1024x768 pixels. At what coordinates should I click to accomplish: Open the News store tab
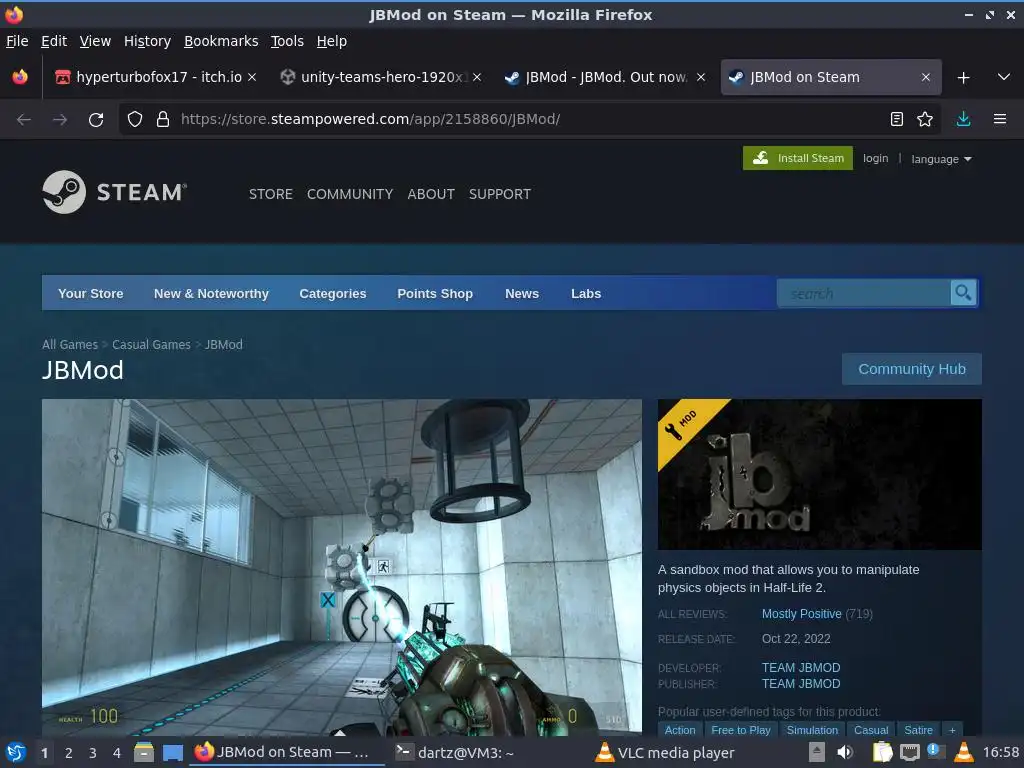point(522,293)
